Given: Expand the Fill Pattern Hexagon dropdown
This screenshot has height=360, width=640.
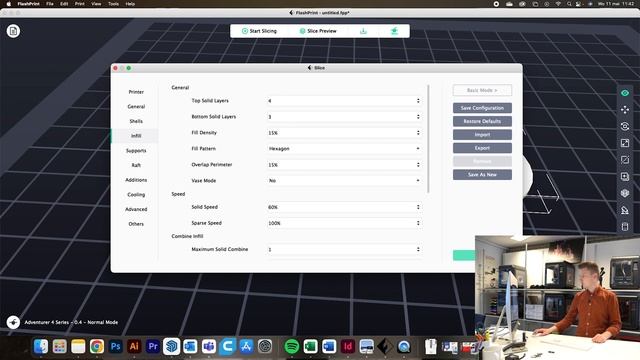Looking at the screenshot, I should click(x=344, y=149).
